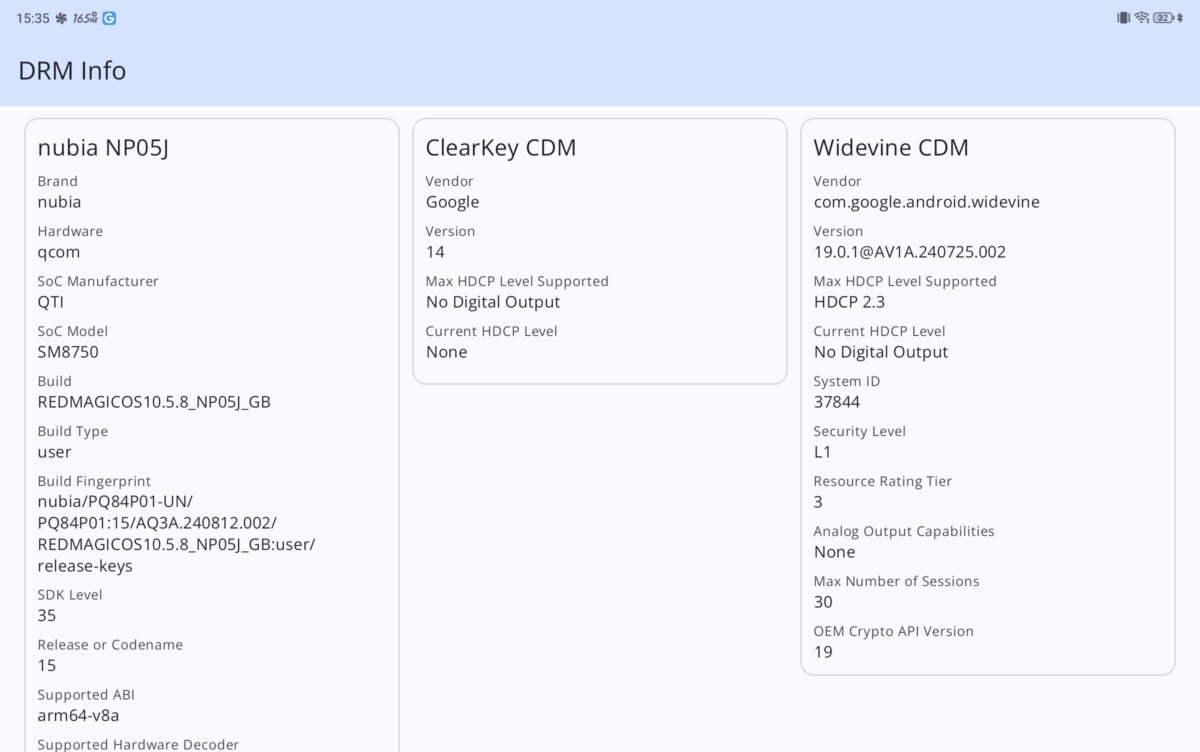This screenshot has height=752, width=1200.
Task: Click the ClearKey Vendor value Google
Action: coord(453,202)
